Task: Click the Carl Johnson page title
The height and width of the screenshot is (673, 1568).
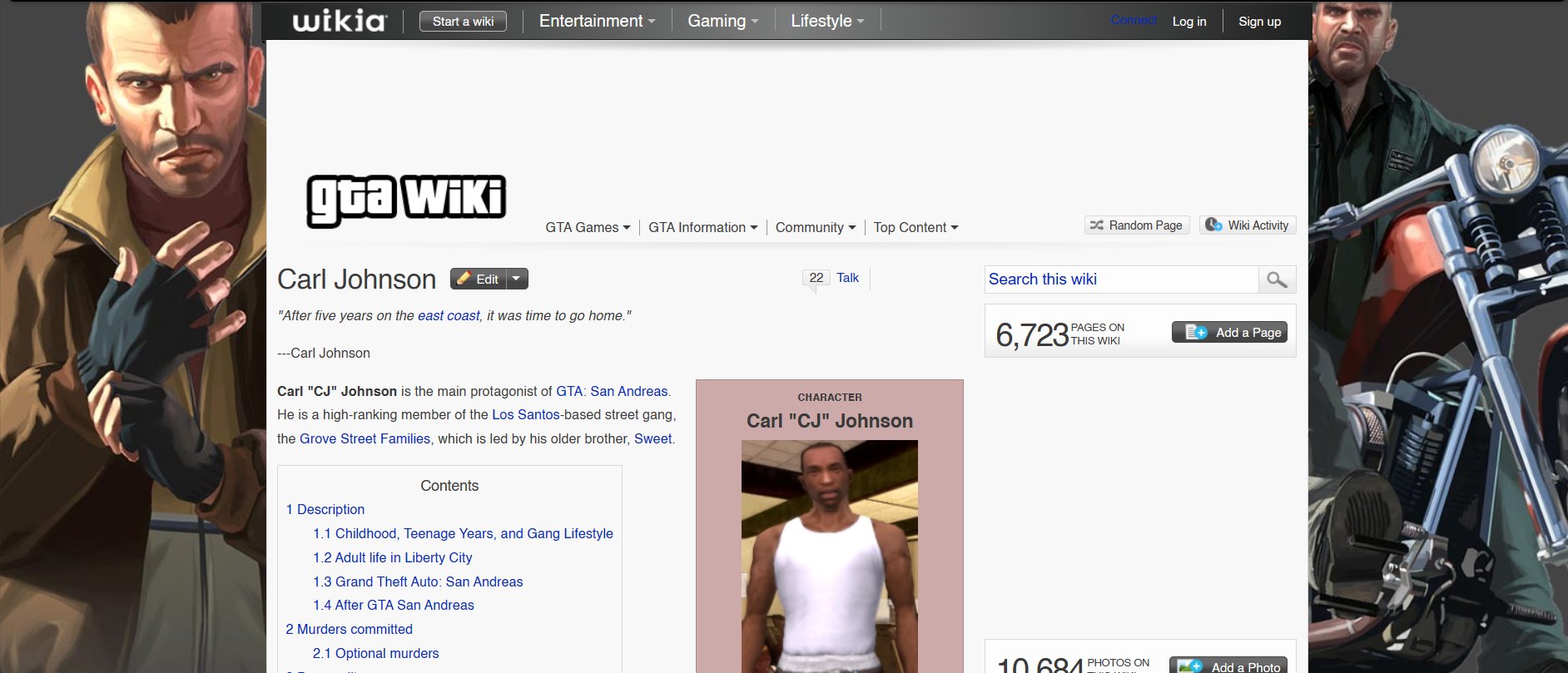Action: click(356, 280)
